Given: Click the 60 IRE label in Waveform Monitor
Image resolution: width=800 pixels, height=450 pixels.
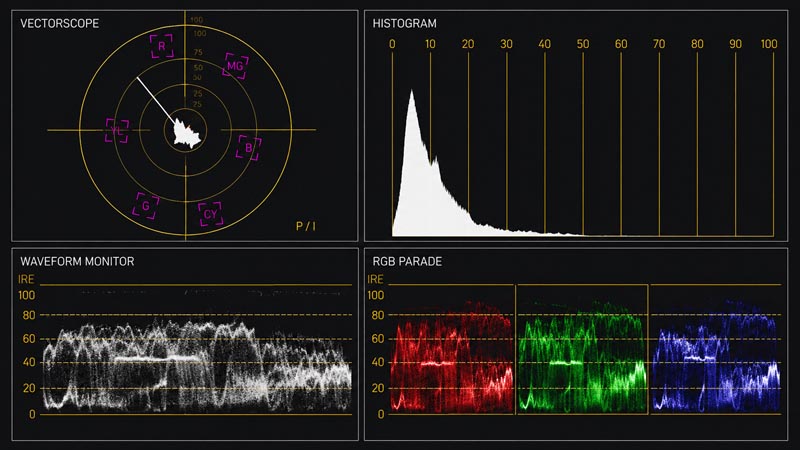Looking at the screenshot, I should (29, 339).
